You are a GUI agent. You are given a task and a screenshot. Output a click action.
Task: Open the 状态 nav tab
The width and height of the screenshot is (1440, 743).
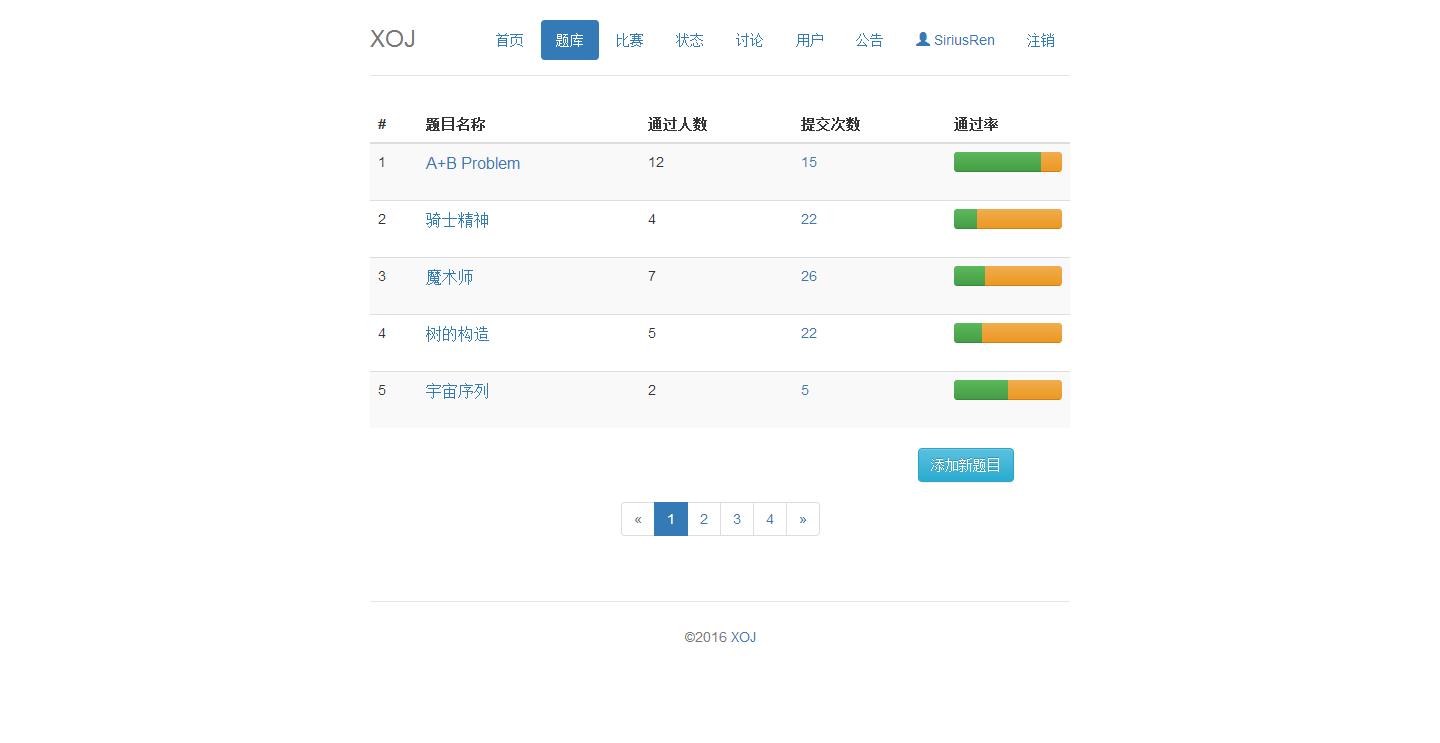tap(690, 40)
